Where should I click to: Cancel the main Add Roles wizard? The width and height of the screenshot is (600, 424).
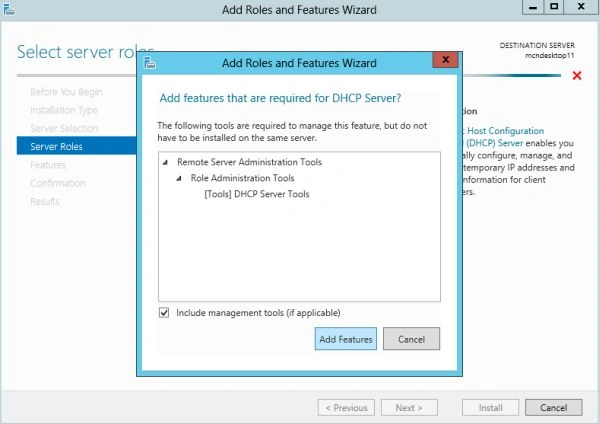553,408
